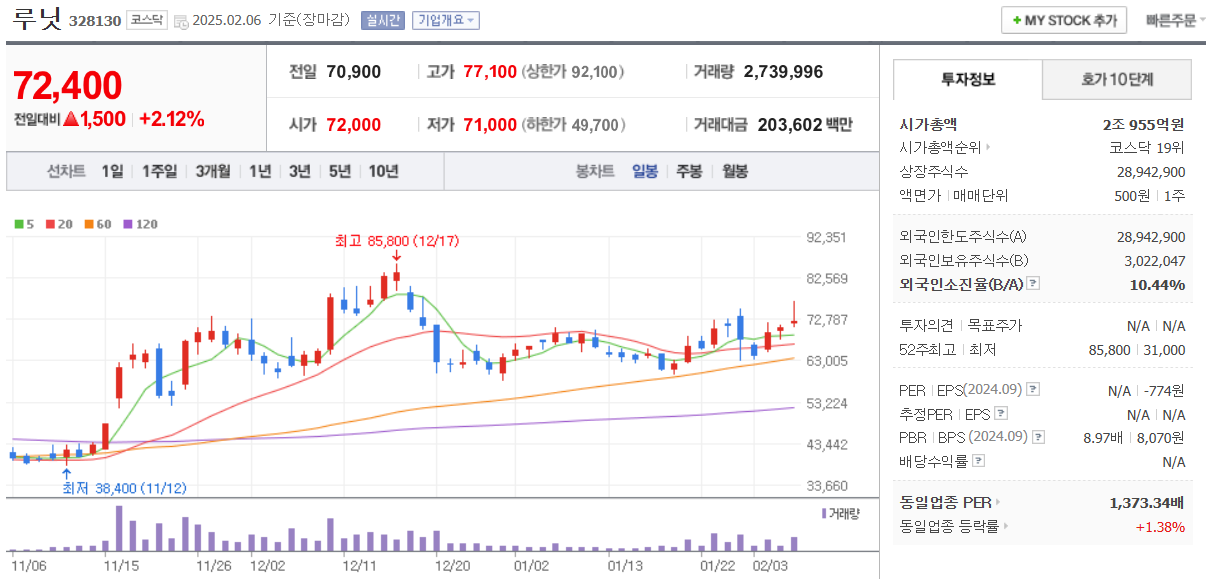Open the 추정PER/EPS help icon
This screenshot has height=579, width=1209.
click(1000, 413)
